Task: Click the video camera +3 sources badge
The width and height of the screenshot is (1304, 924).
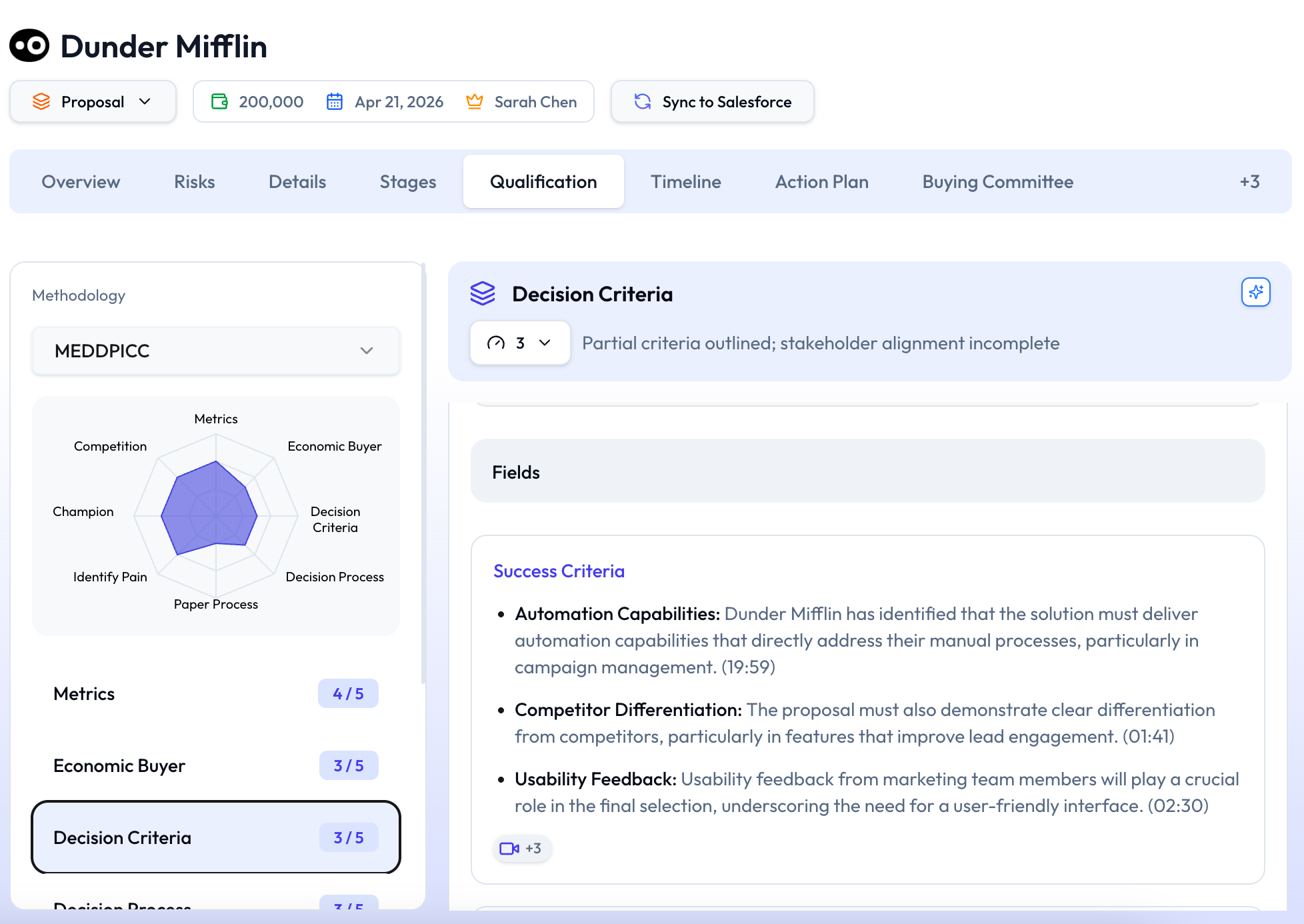Action: 521,849
